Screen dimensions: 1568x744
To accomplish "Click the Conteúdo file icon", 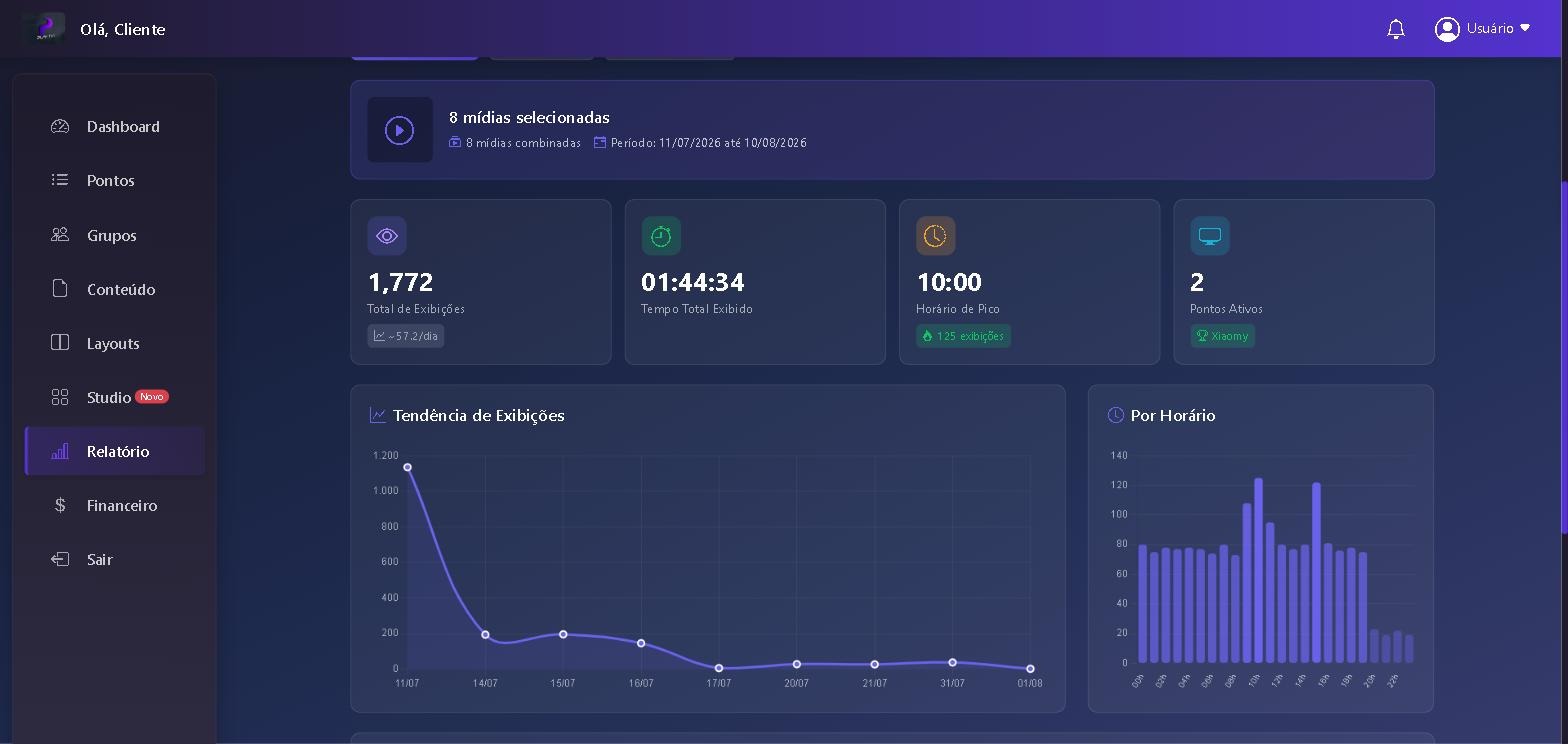I will [60, 289].
